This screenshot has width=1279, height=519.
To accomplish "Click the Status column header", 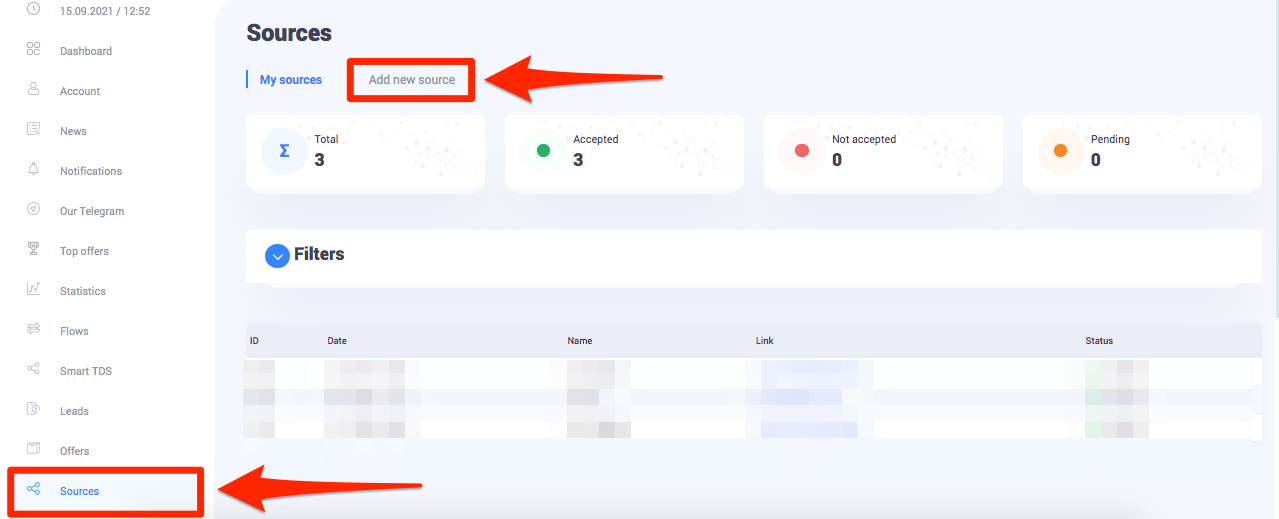I will click(1099, 341).
